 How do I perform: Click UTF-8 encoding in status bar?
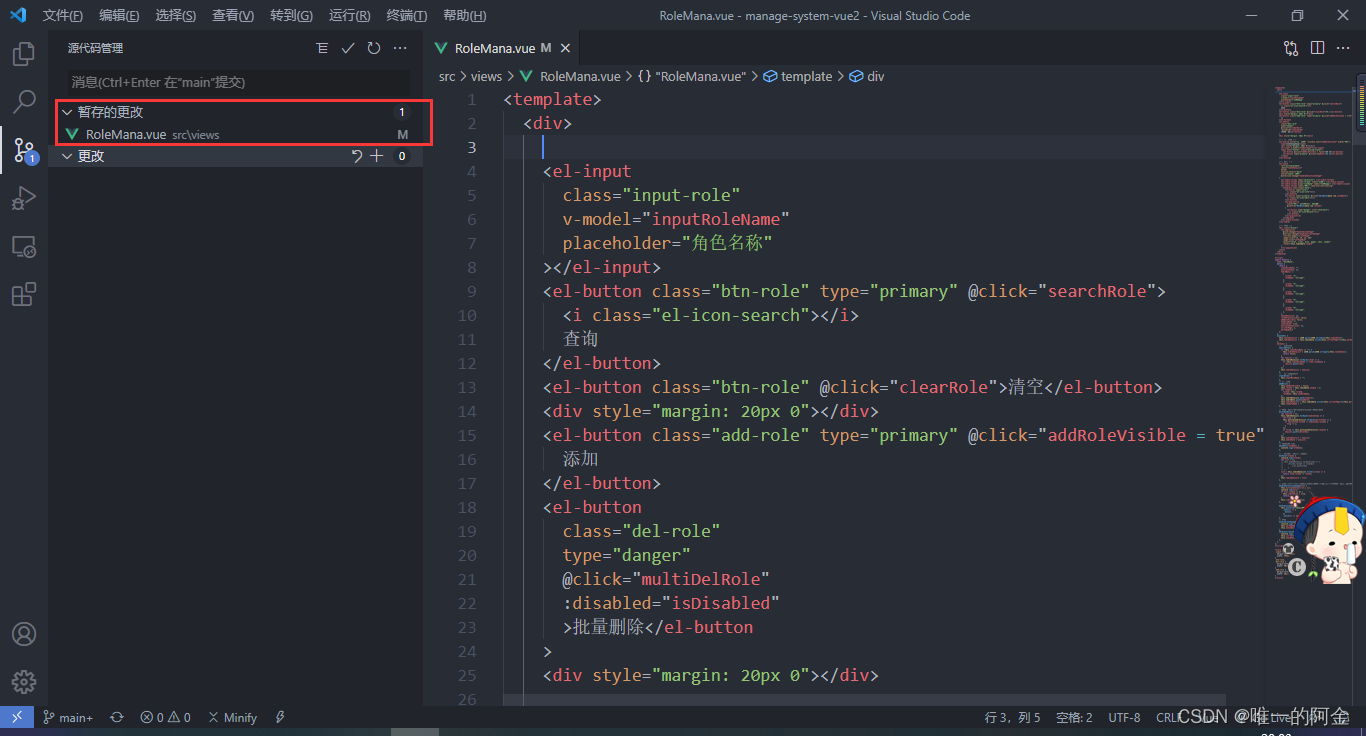pos(1124,717)
